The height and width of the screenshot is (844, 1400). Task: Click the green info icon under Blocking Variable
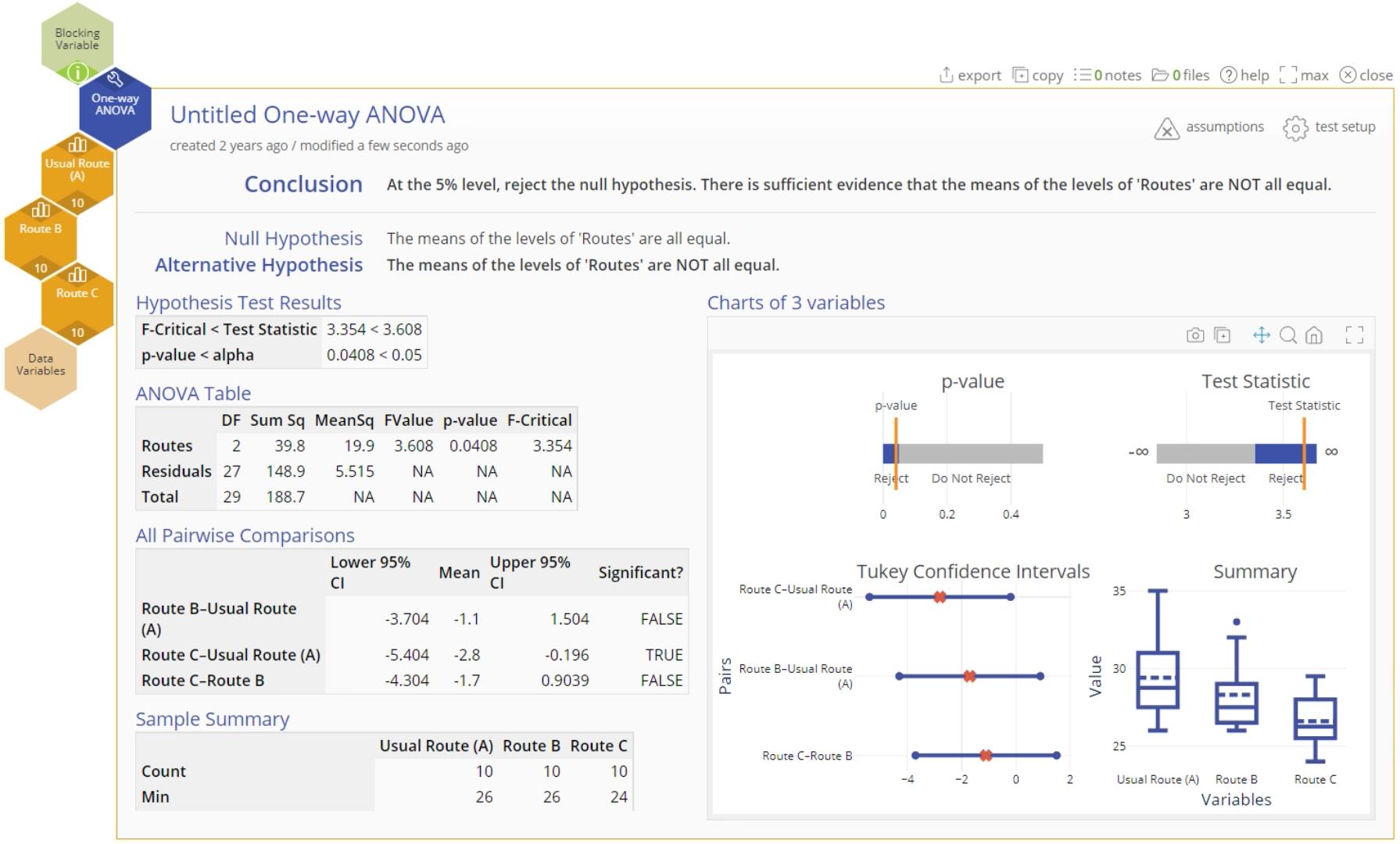coord(77,73)
